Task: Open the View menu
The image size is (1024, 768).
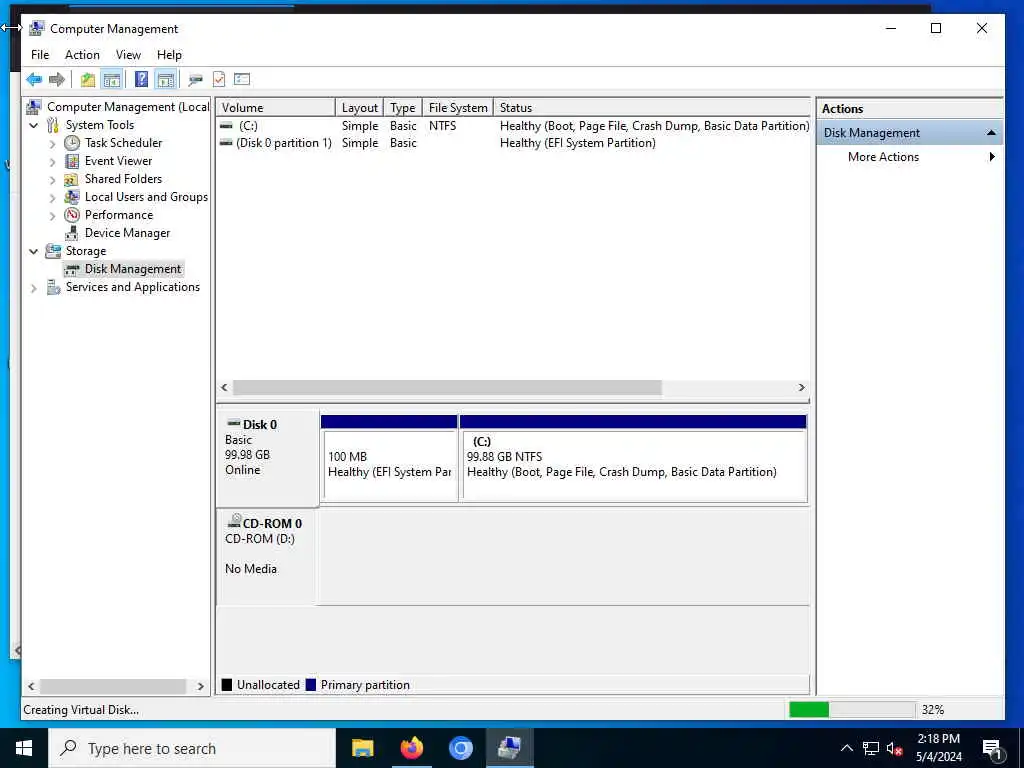Action: (128, 55)
